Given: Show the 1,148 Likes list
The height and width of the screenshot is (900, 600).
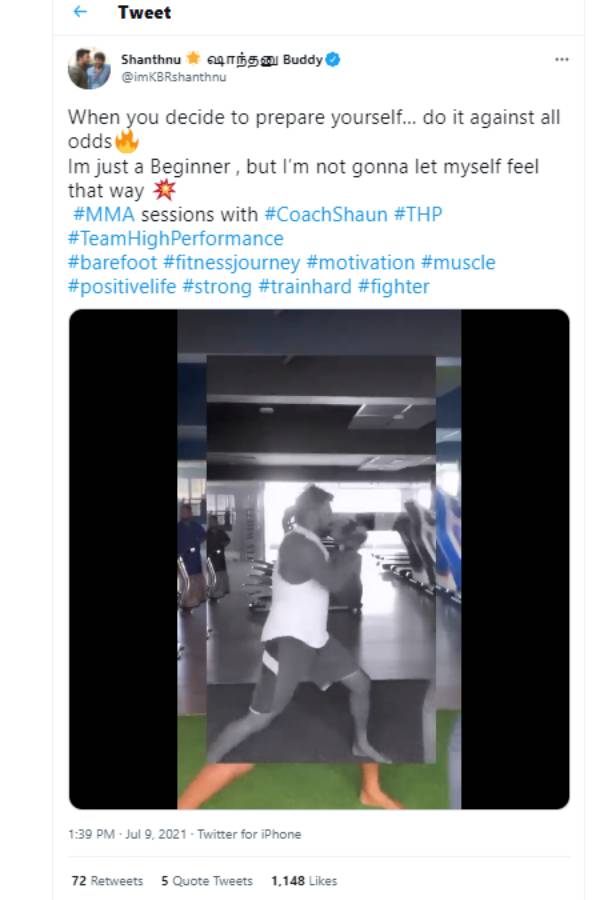Looking at the screenshot, I should coord(303,881).
